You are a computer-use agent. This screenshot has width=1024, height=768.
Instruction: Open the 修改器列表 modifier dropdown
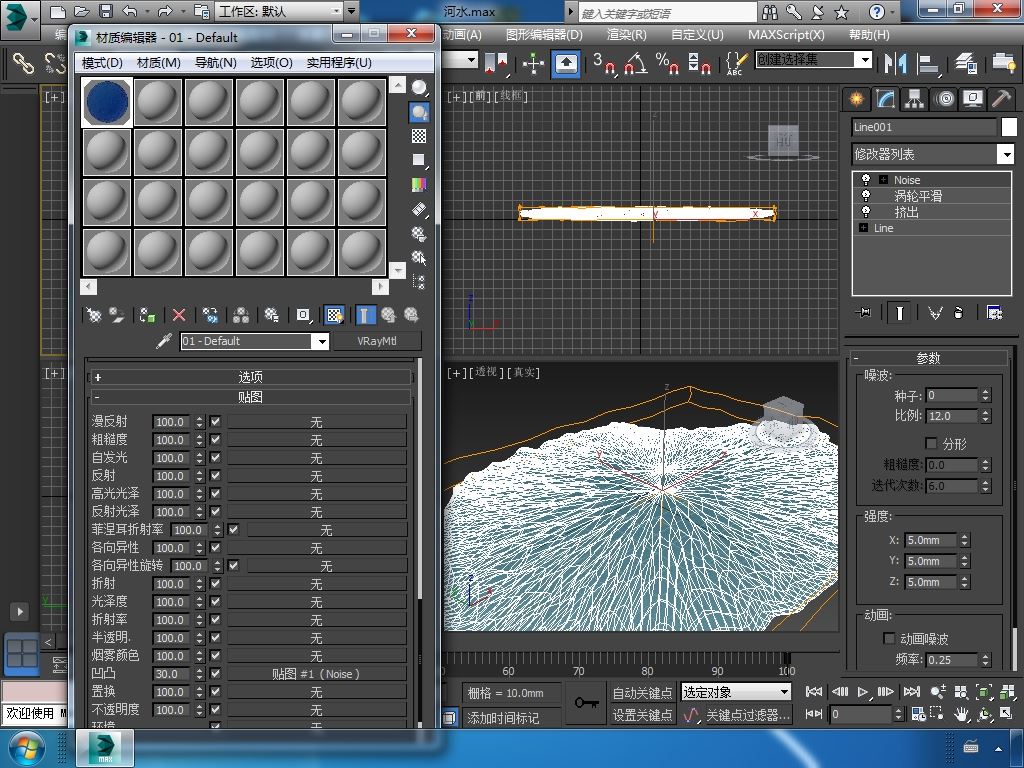tap(1005, 154)
